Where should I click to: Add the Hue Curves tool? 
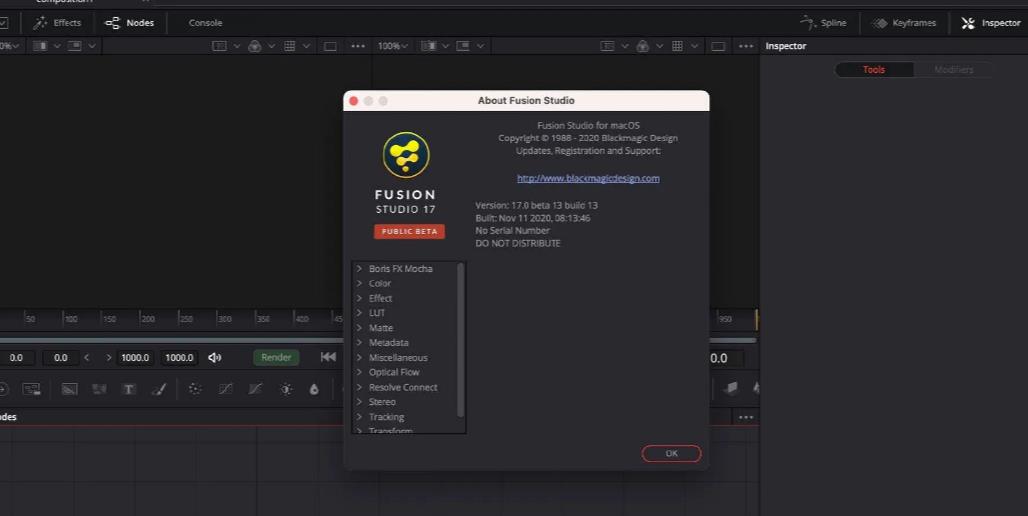point(255,389)
